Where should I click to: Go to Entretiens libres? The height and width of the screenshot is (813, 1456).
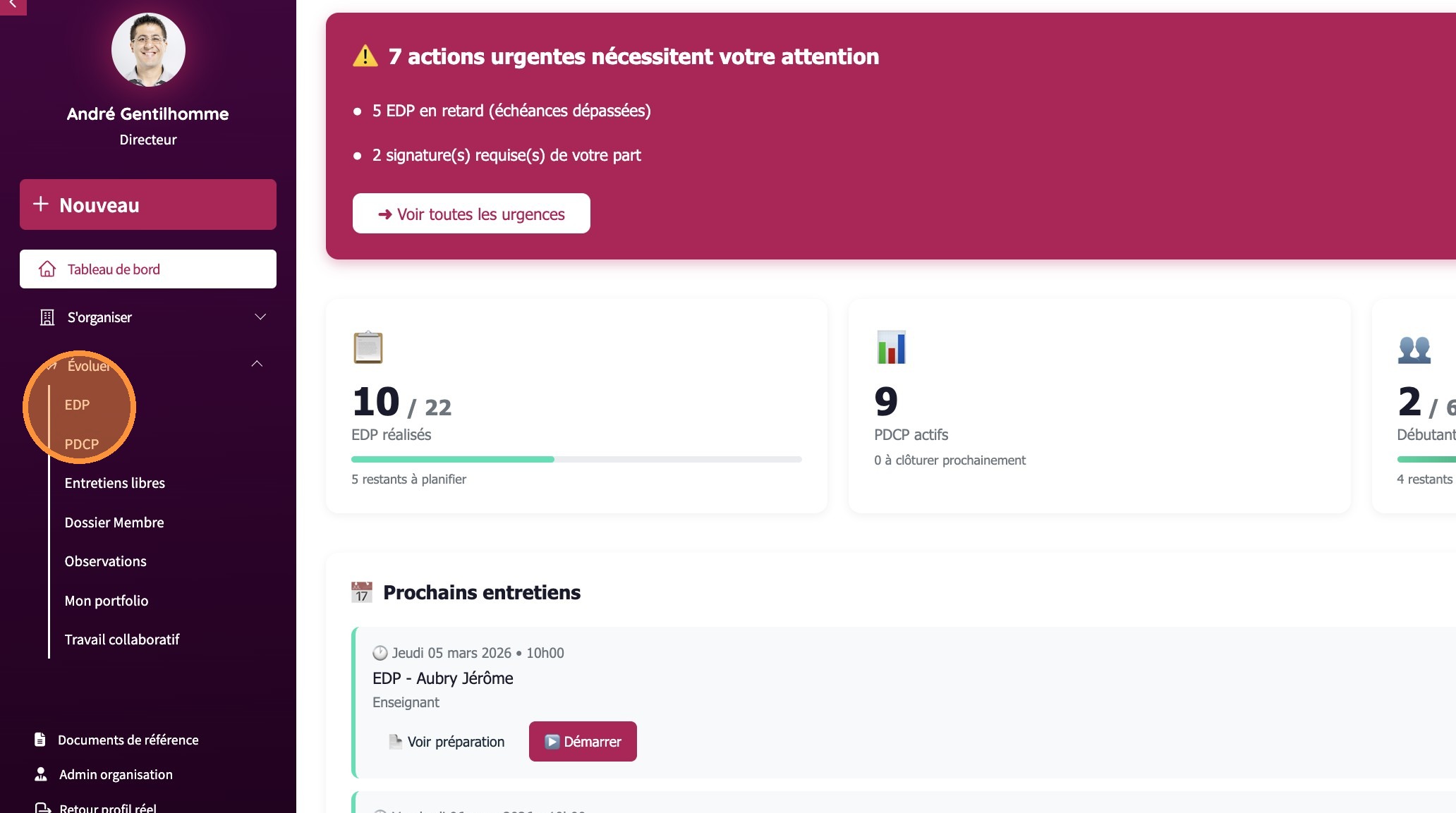[x=115, y=483]
